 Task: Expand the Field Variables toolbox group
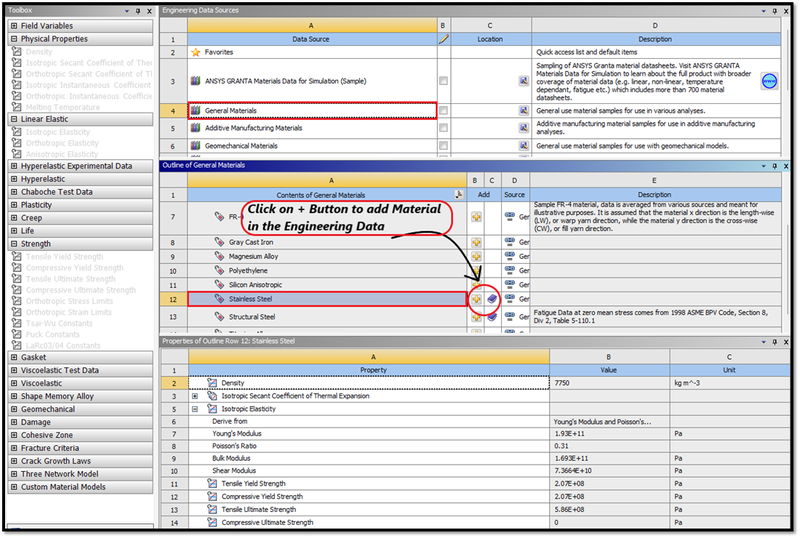pos(14,26)
